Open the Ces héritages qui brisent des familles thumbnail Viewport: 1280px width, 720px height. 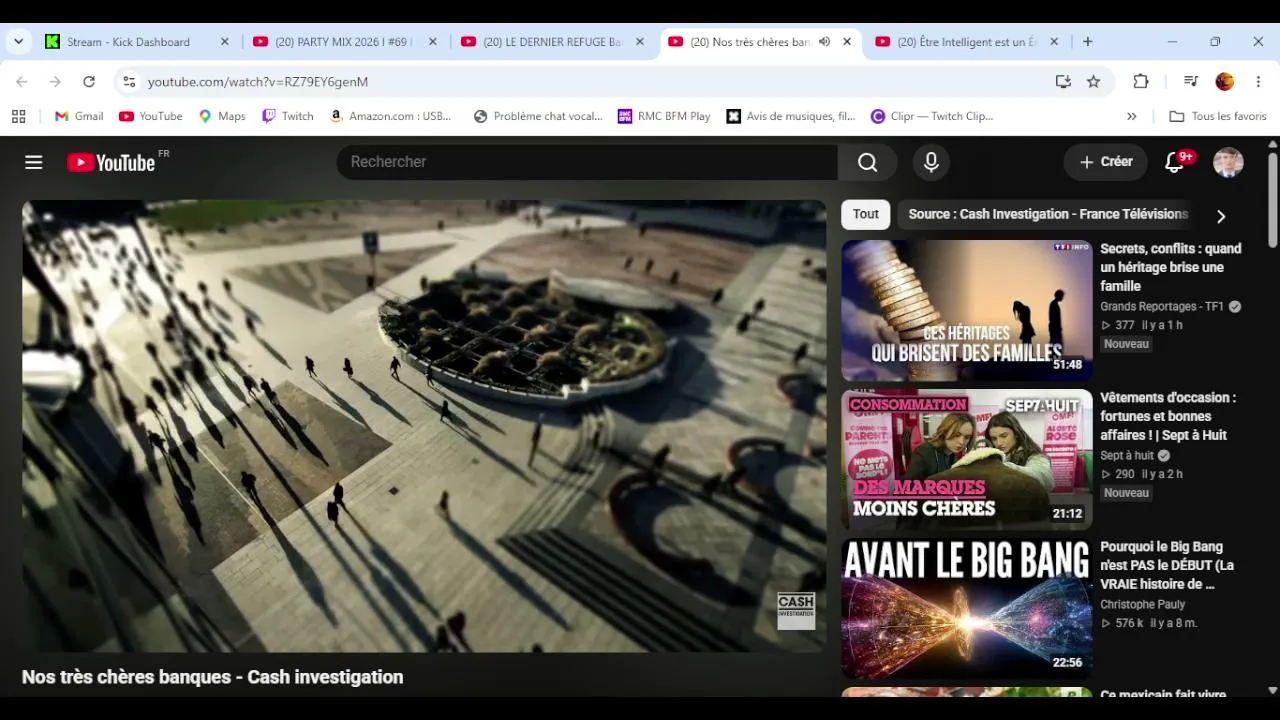tap(966, 310)
